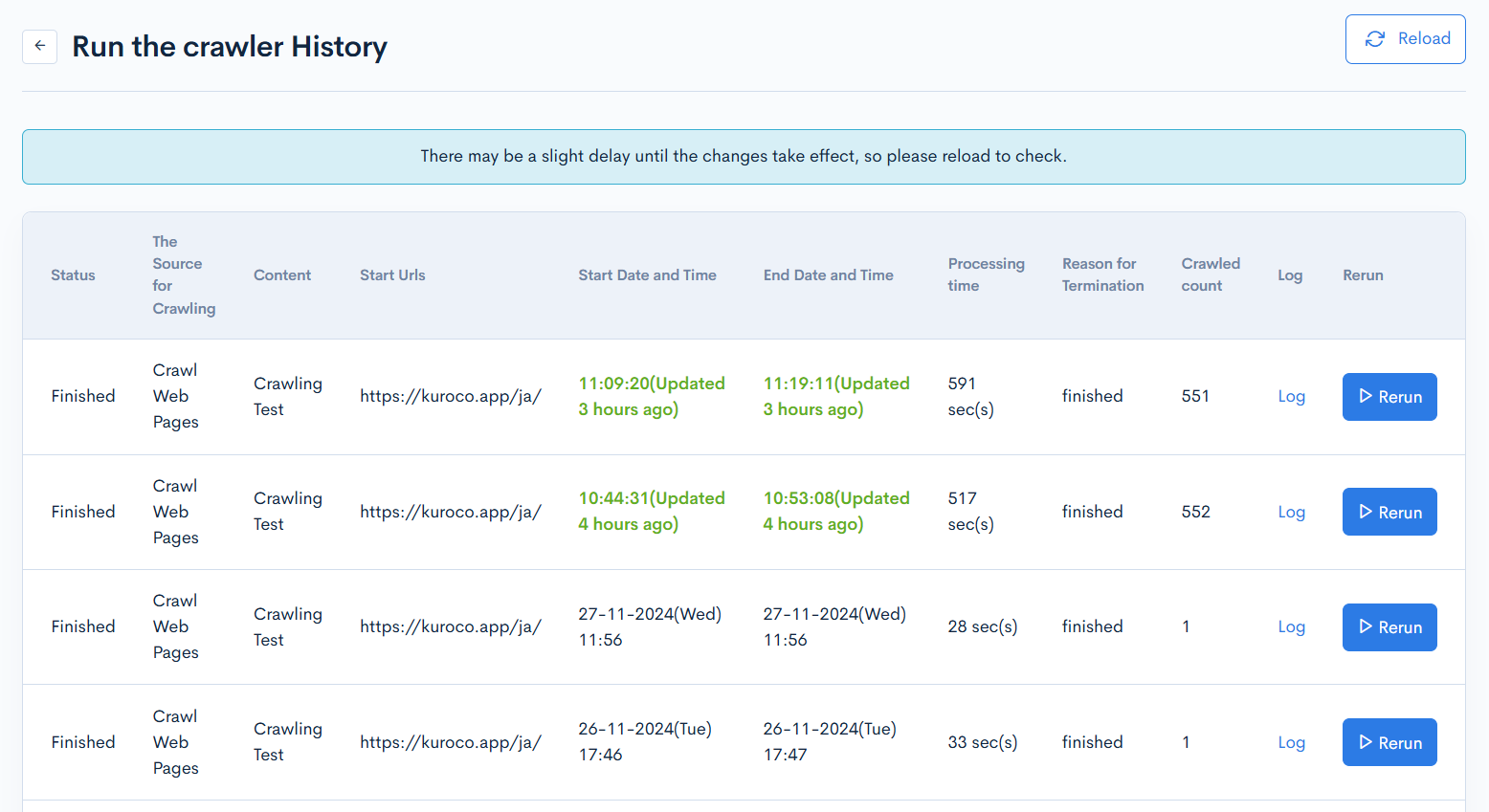Click the Start Date and Time header

click(x=647, y=275)
